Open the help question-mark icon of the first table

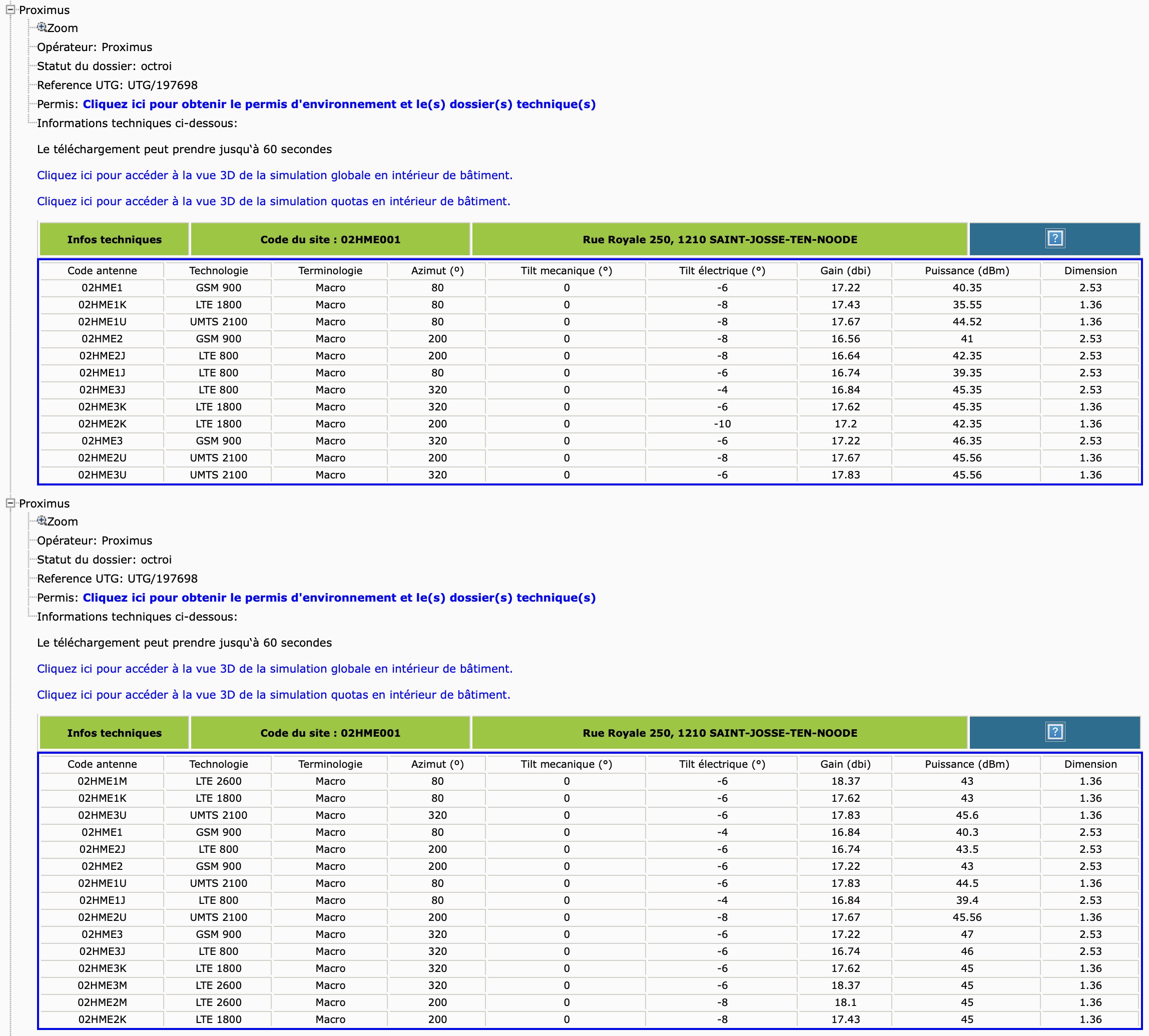[x=1054, y=239]
